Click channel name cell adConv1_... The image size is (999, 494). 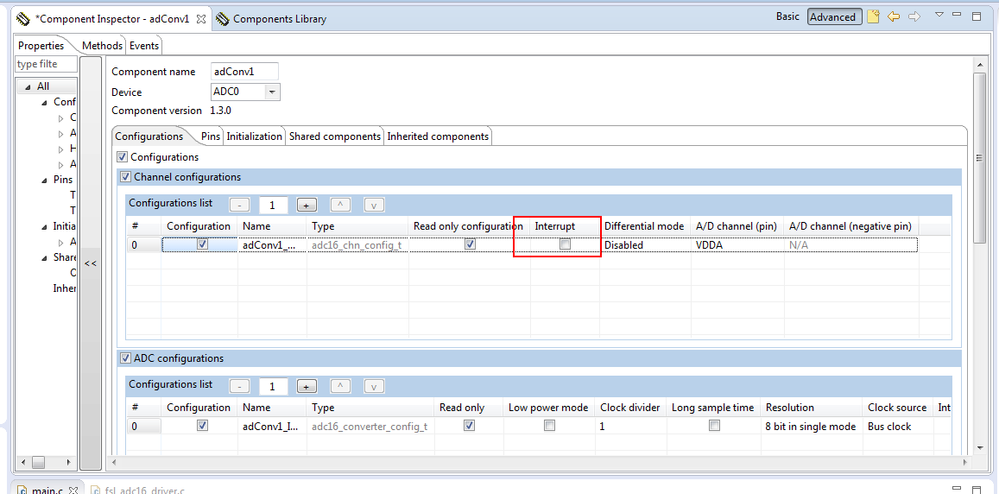pyautogui.click(x=272, y=245)
